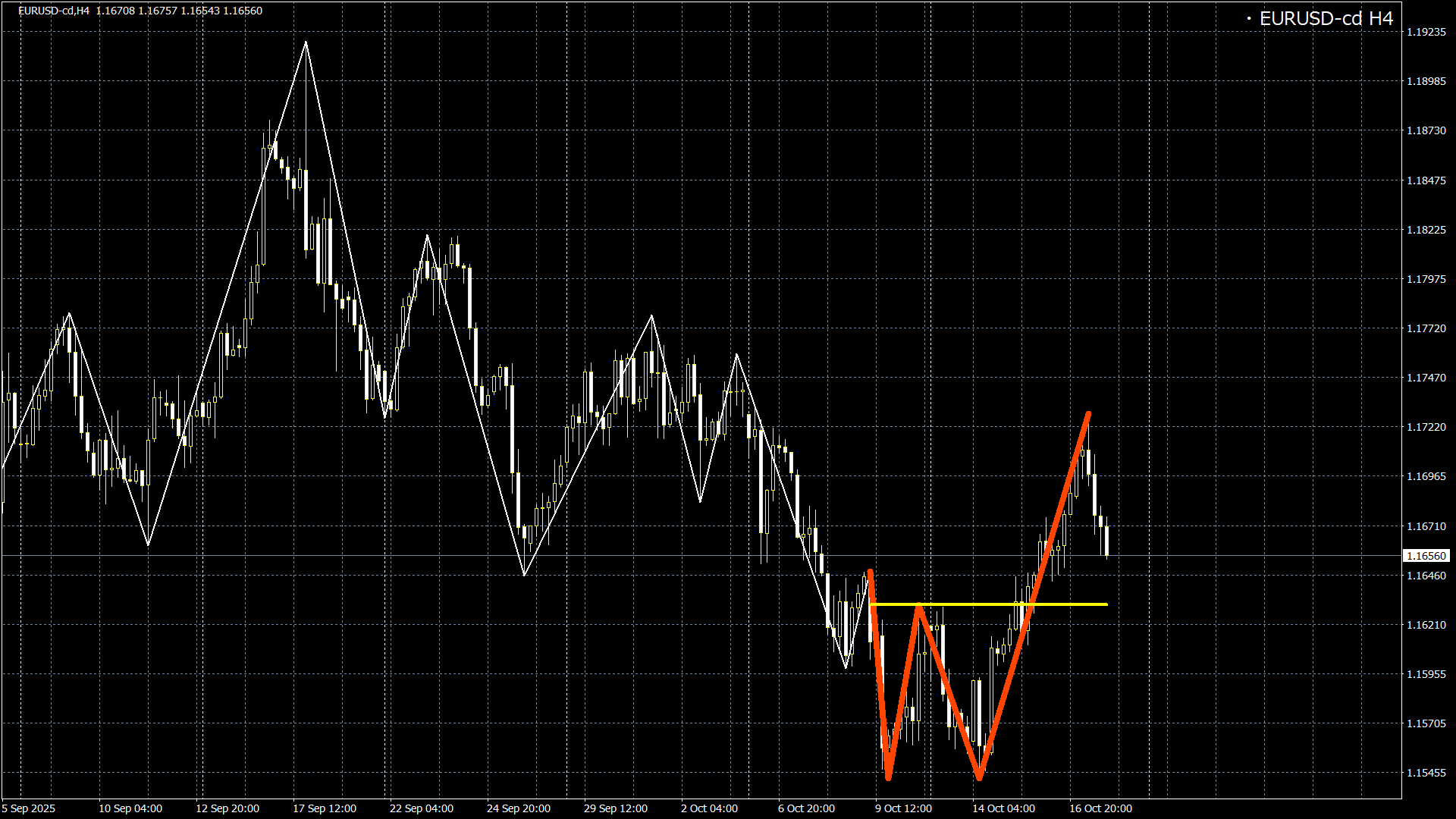Click the 1.15455 price scale label
The height and width of the screenshot is (819, 1456).
tap(1426, 773)
